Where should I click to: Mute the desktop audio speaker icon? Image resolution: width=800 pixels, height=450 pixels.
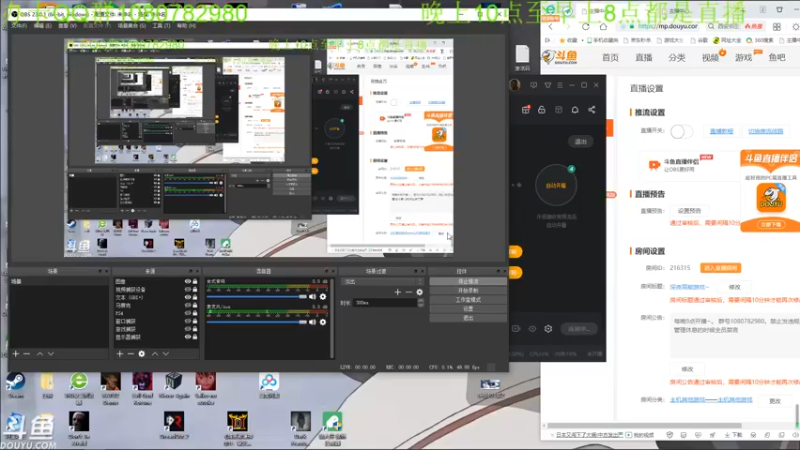312,296
